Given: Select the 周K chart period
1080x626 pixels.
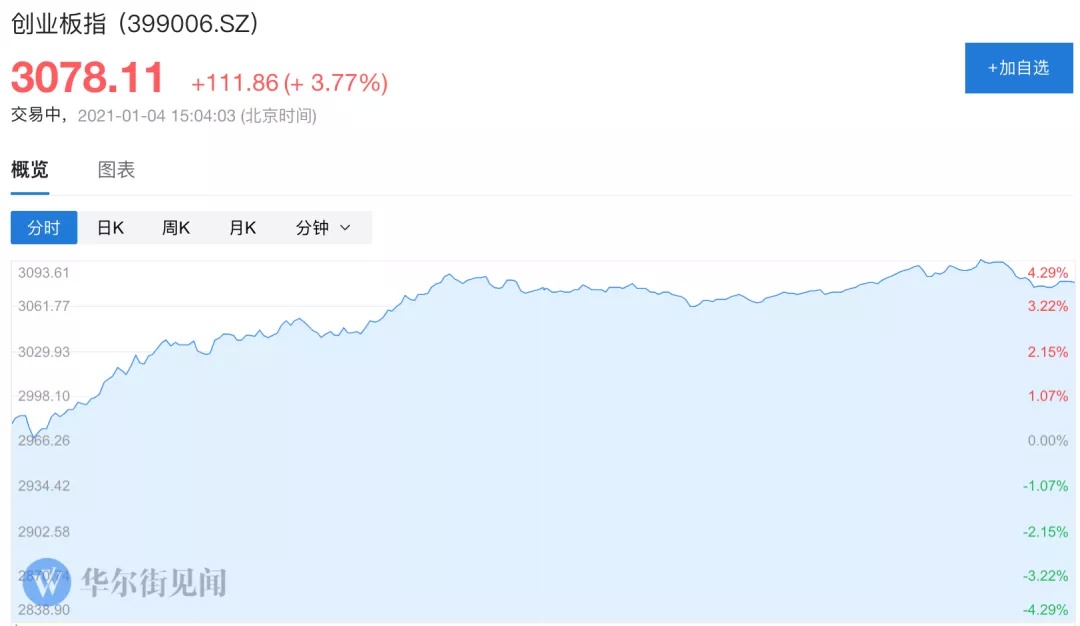Looking at the screenshot, I should click(x=176, y=227).
